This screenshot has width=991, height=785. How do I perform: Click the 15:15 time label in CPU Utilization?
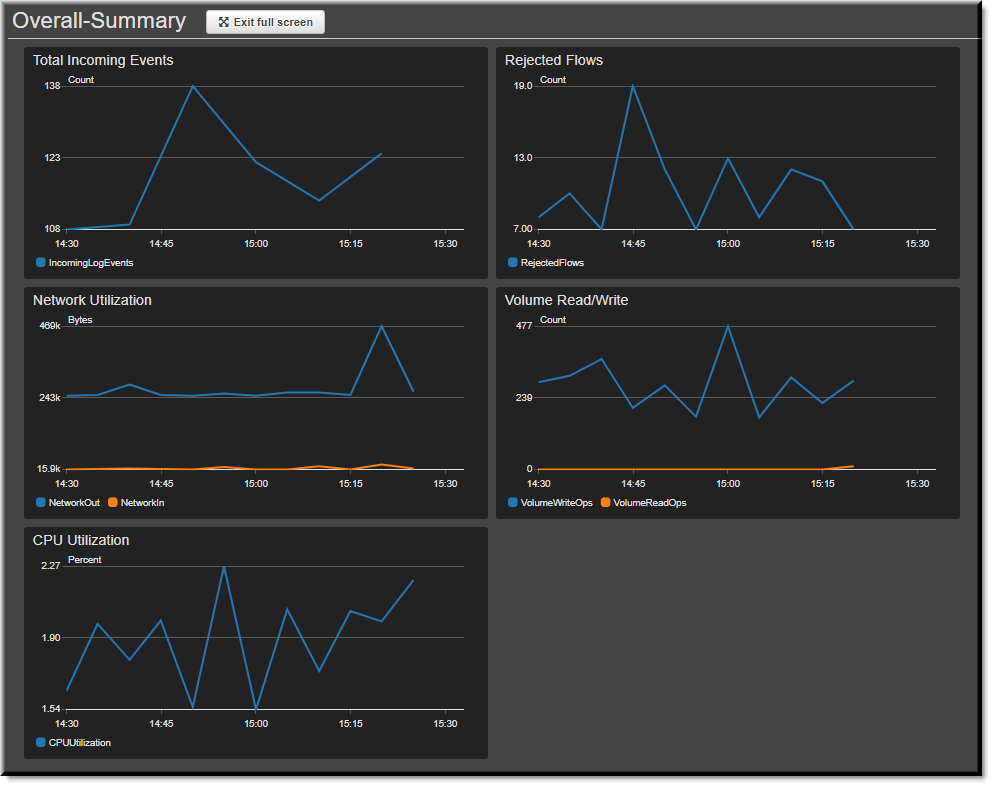[x=351, y=724]
